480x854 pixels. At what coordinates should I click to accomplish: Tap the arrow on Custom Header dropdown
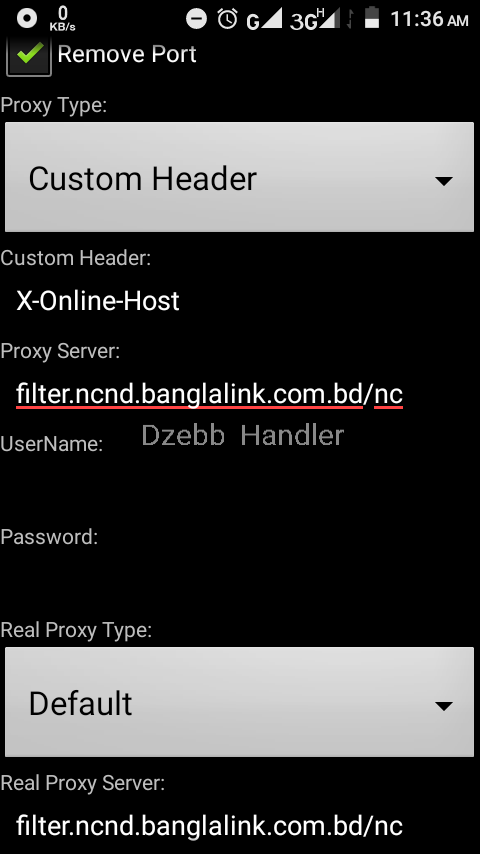444,181
